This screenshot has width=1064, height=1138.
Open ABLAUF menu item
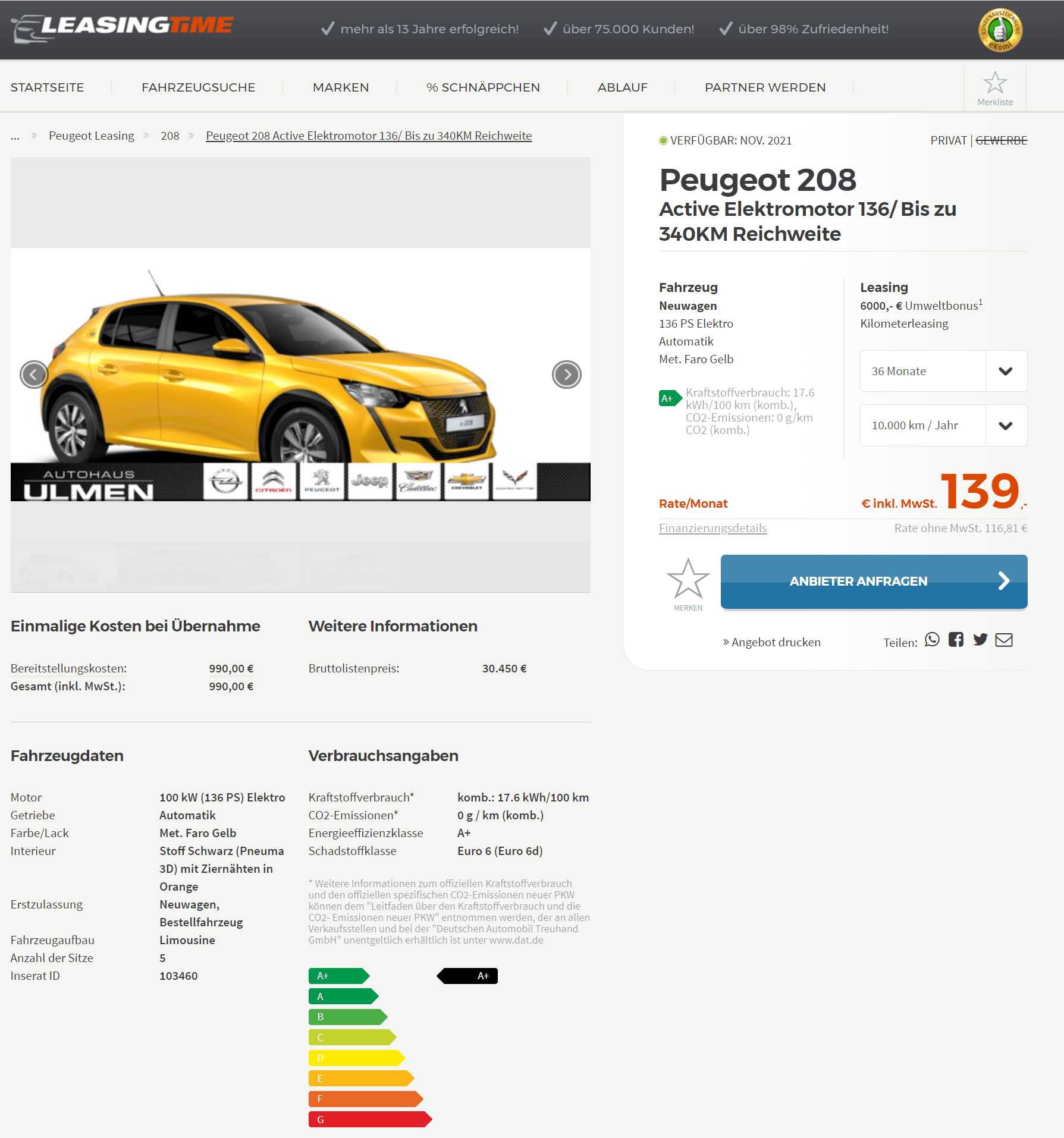(x=623, y=87)
